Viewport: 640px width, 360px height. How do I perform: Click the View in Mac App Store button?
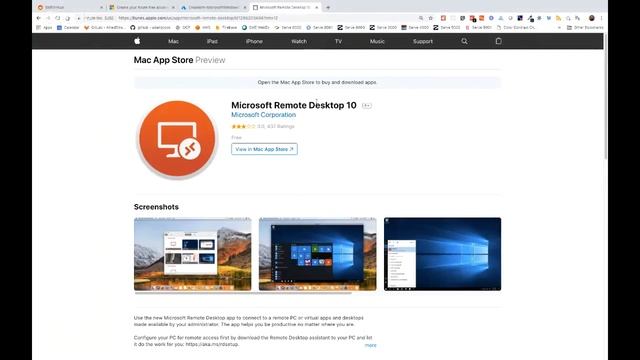pos(264,149)
